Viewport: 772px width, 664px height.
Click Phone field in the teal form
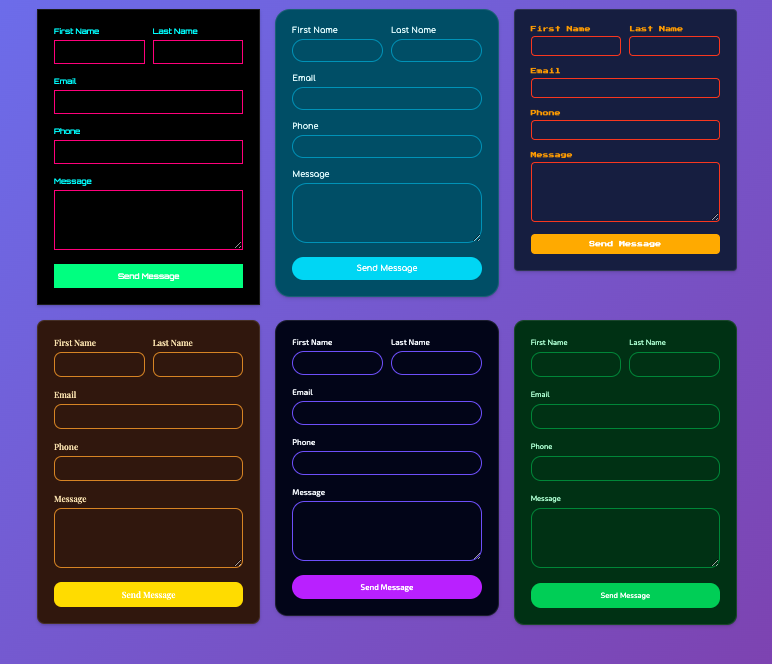coord(387,147)
